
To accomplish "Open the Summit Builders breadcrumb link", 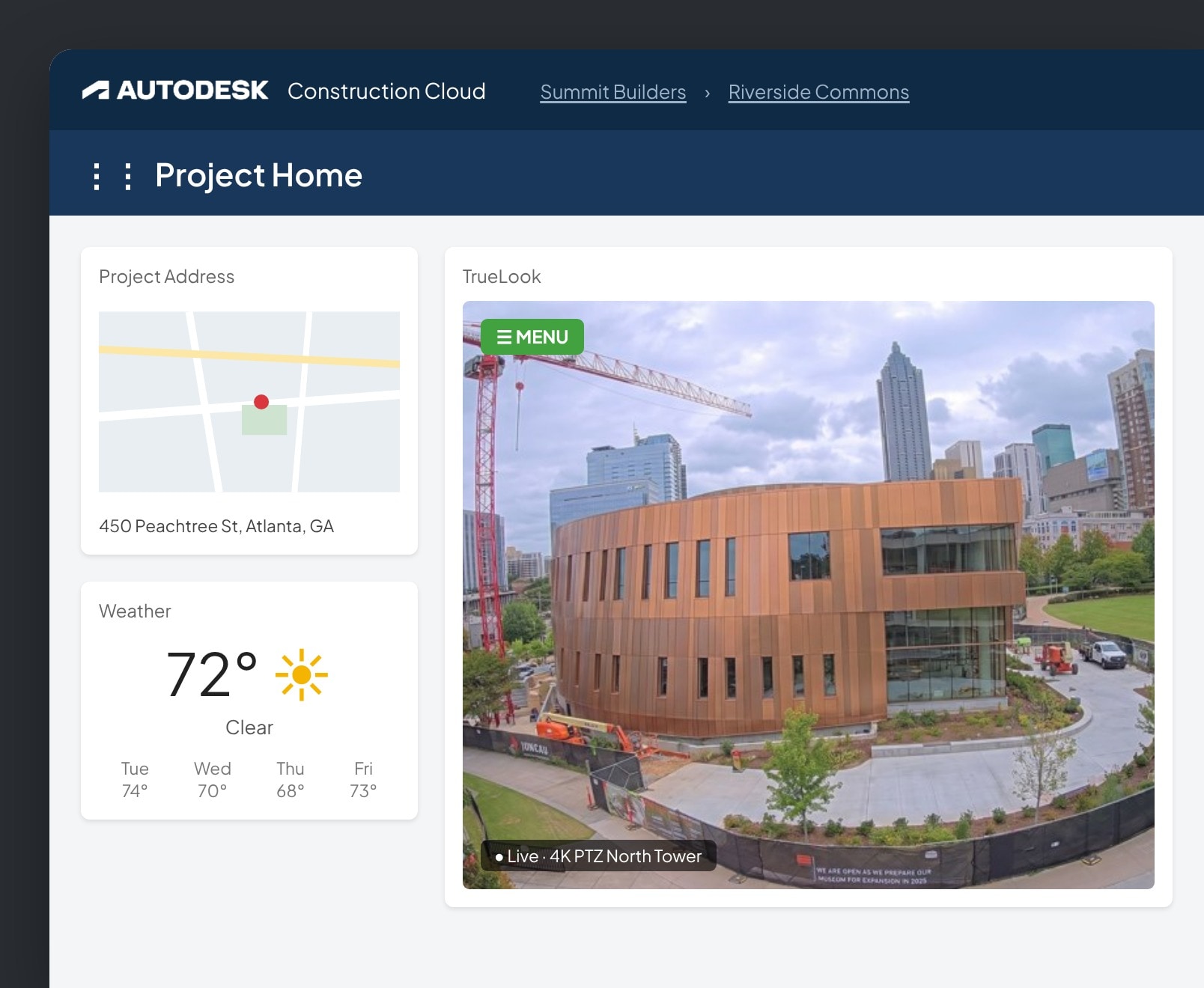I will (613, 92).
